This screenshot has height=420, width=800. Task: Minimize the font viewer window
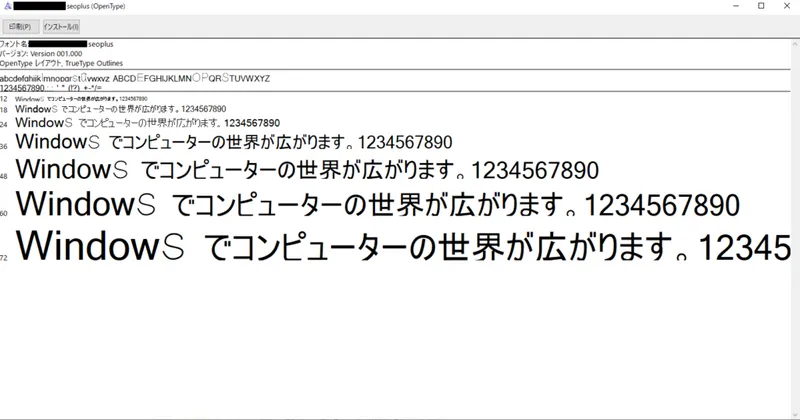point(736,6)
